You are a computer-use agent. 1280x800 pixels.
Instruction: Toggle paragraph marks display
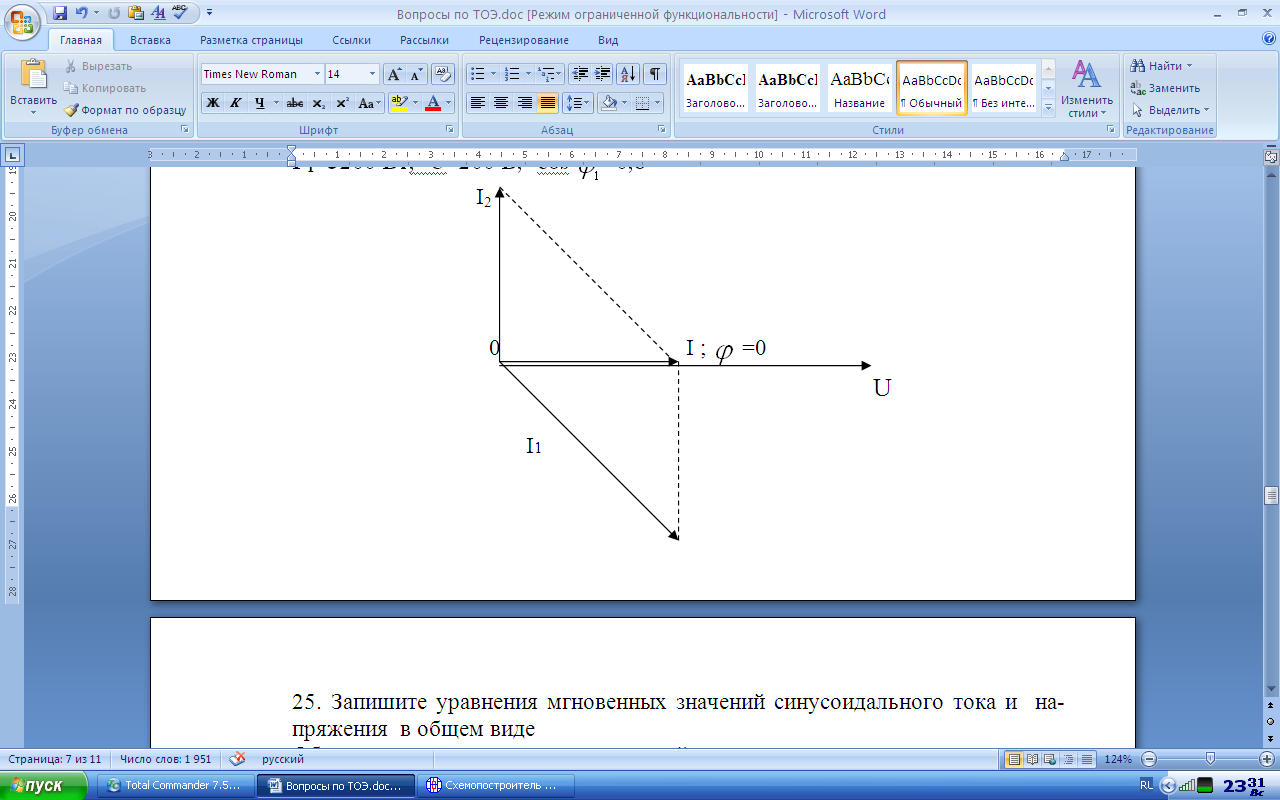tap(655, 74)
